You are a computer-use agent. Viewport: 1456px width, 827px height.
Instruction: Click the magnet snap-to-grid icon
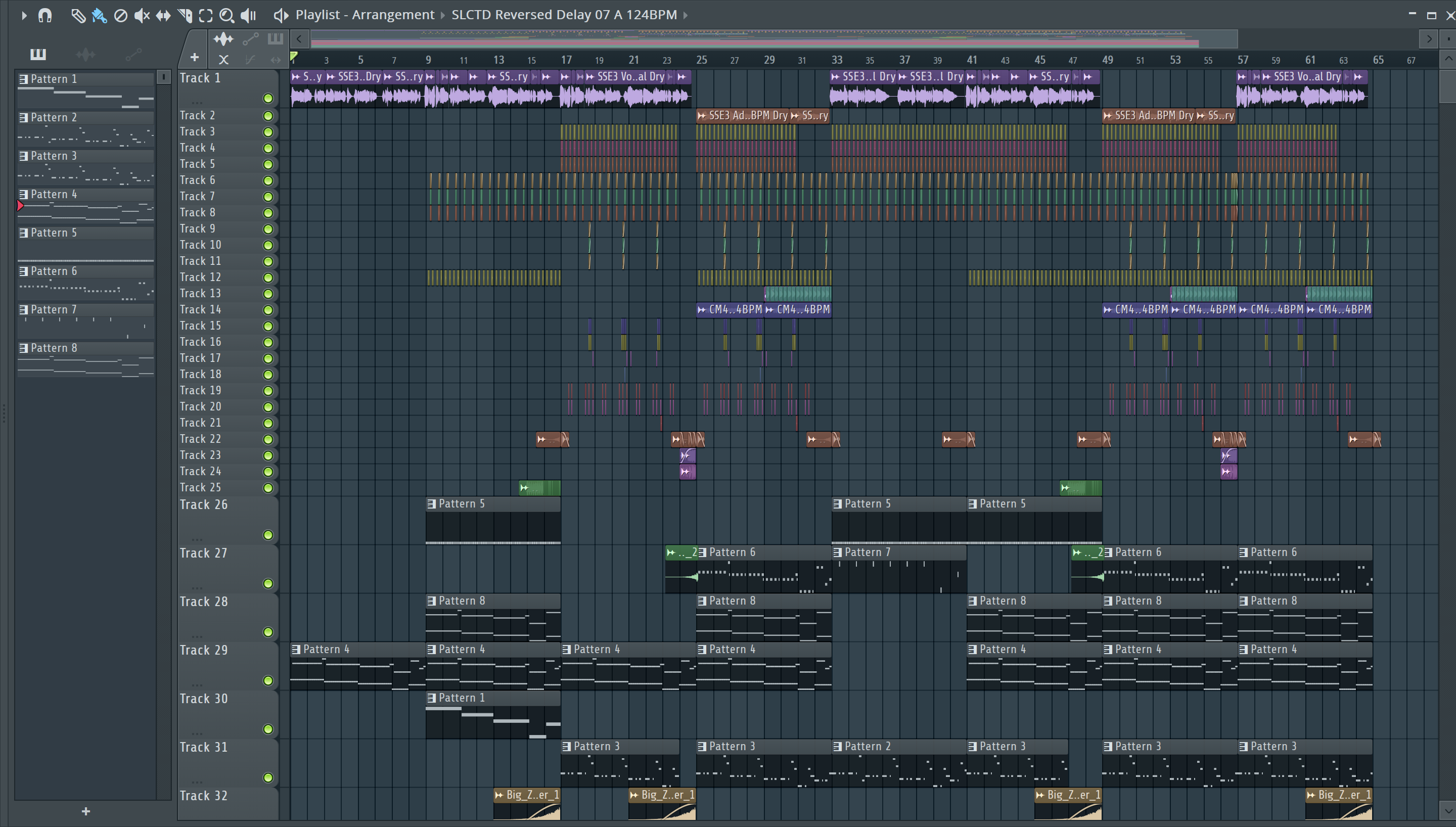point(45,15)
